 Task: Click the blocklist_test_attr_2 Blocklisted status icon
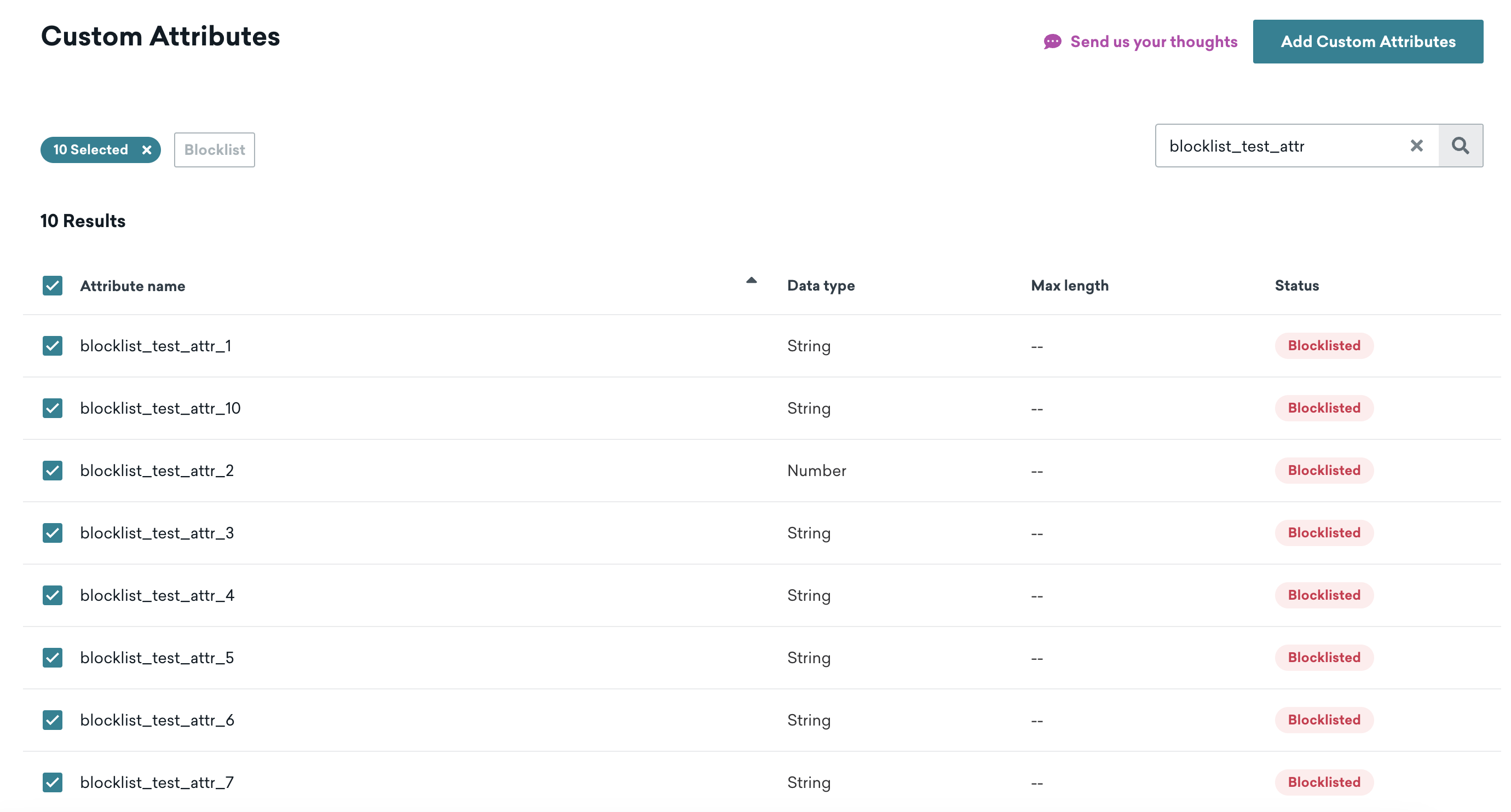point(1324,470)
